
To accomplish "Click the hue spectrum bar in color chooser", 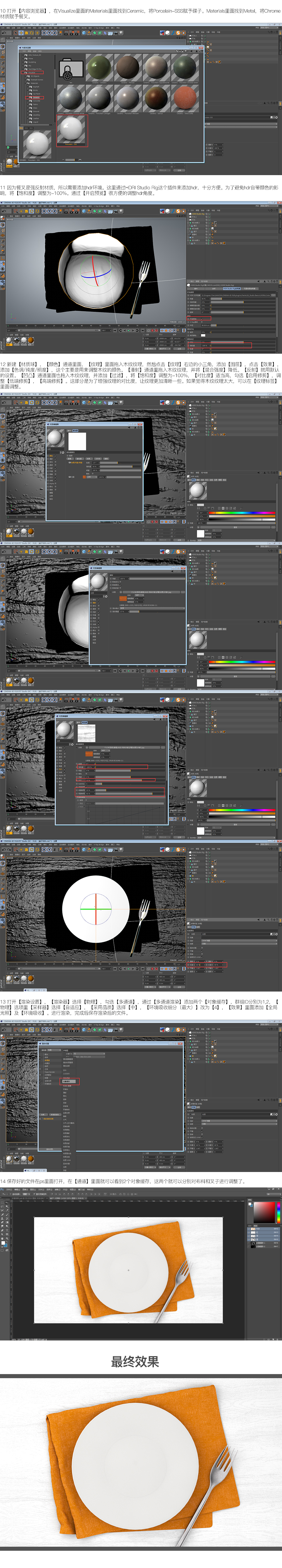I will (242, 513).
